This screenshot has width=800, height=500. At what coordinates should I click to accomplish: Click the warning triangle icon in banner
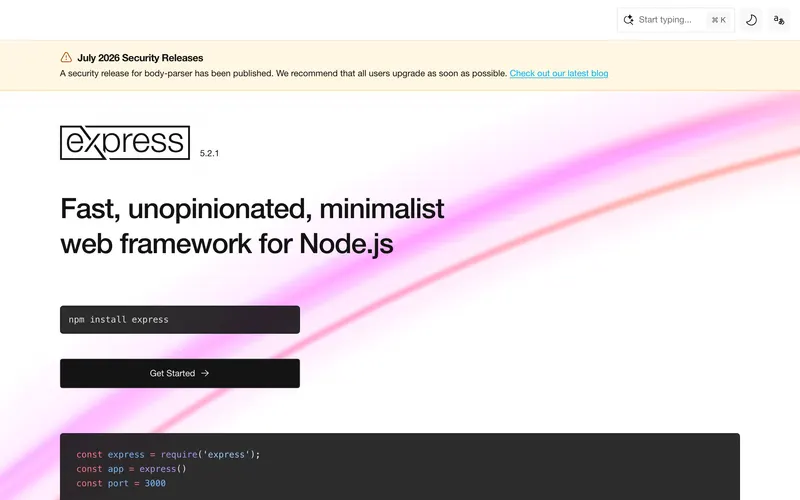tap(66, 57)
